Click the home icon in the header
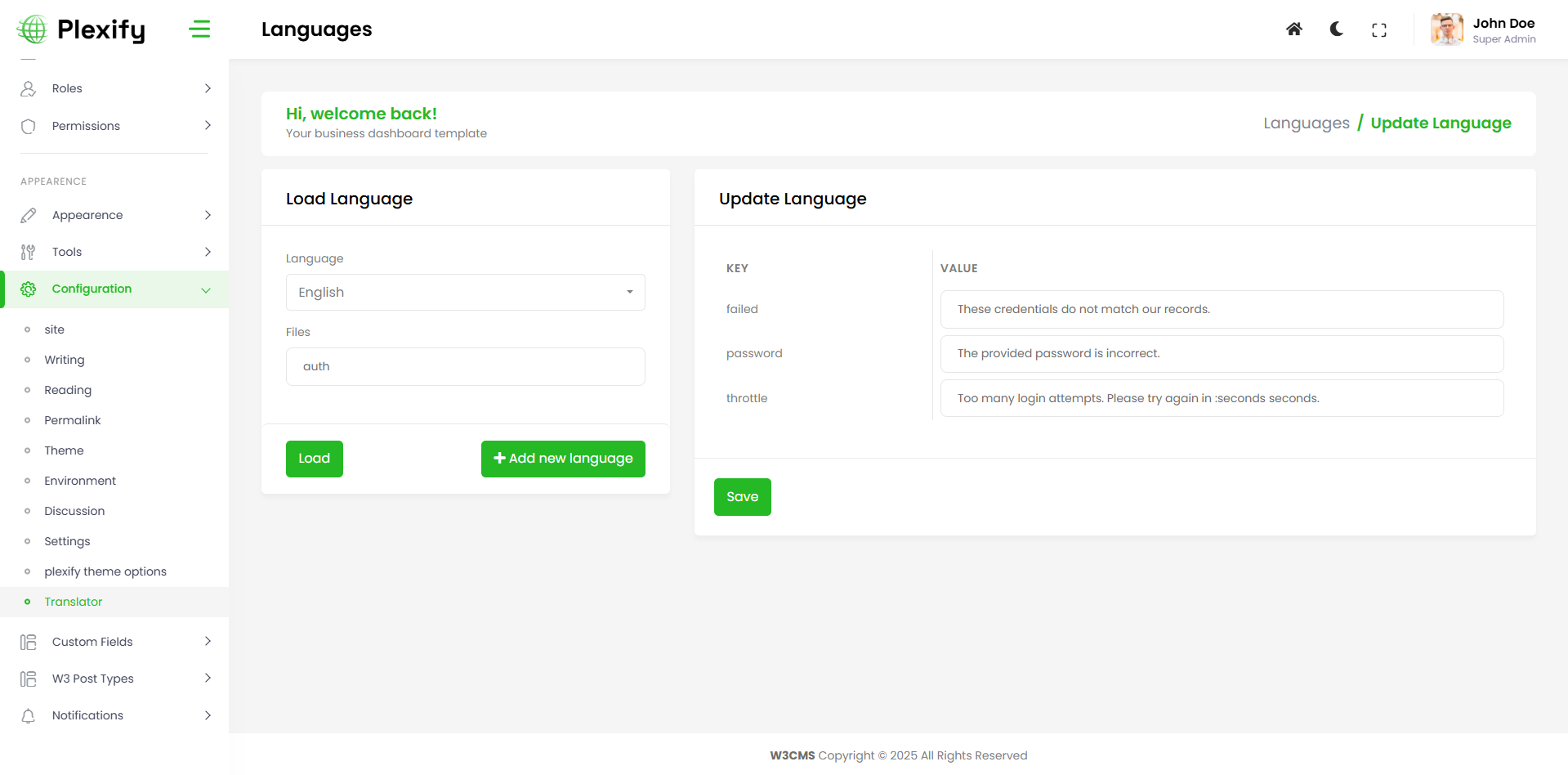The image size is (1568, 775). pyautogui.click(x=1293, y=29)
